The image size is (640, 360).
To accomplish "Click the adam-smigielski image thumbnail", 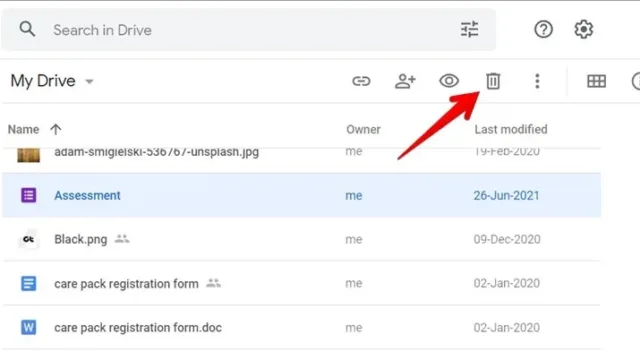I will coord(29,155).
